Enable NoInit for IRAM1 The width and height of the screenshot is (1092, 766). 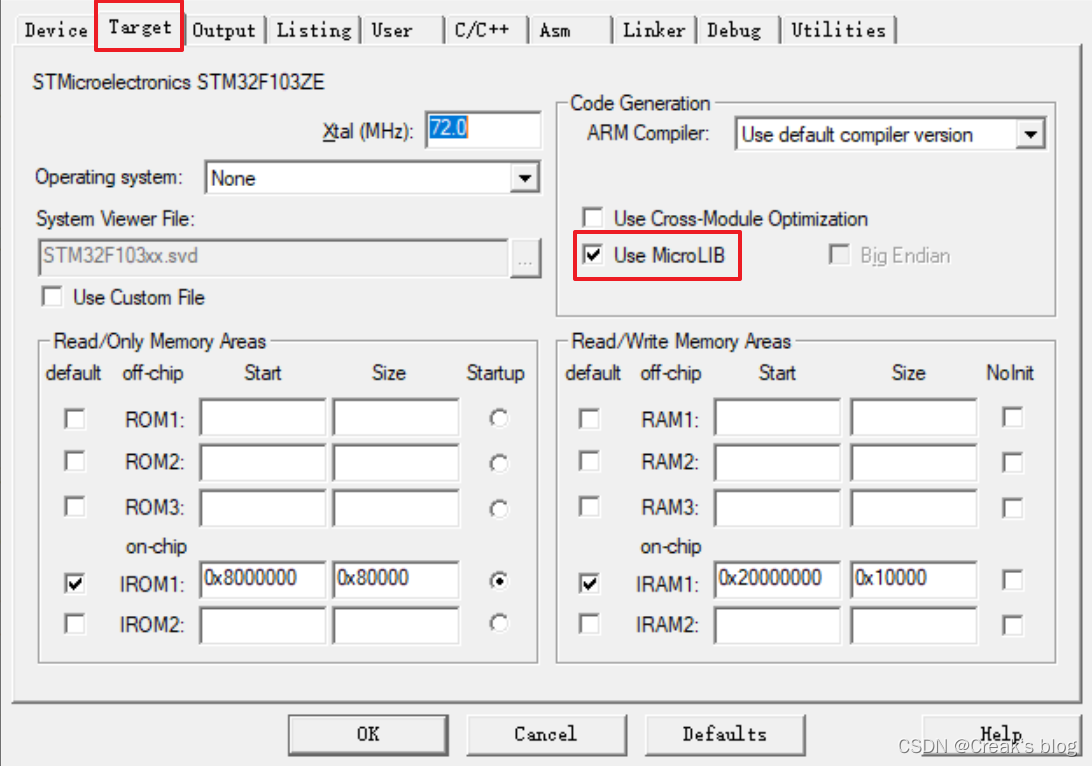tap(1013, 579)
